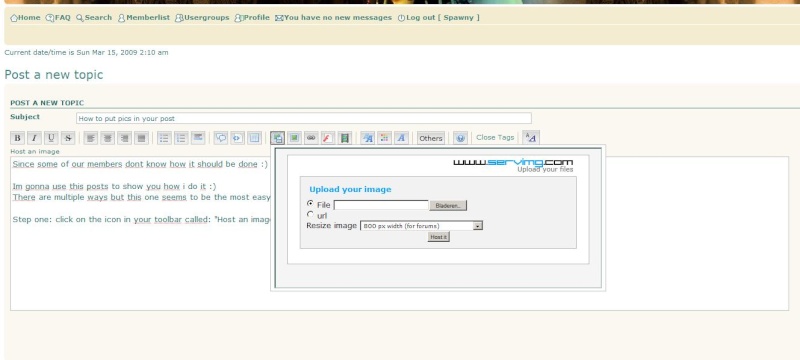Switch editor mode AA icon
Screen dimensions: 800x360
531,137
